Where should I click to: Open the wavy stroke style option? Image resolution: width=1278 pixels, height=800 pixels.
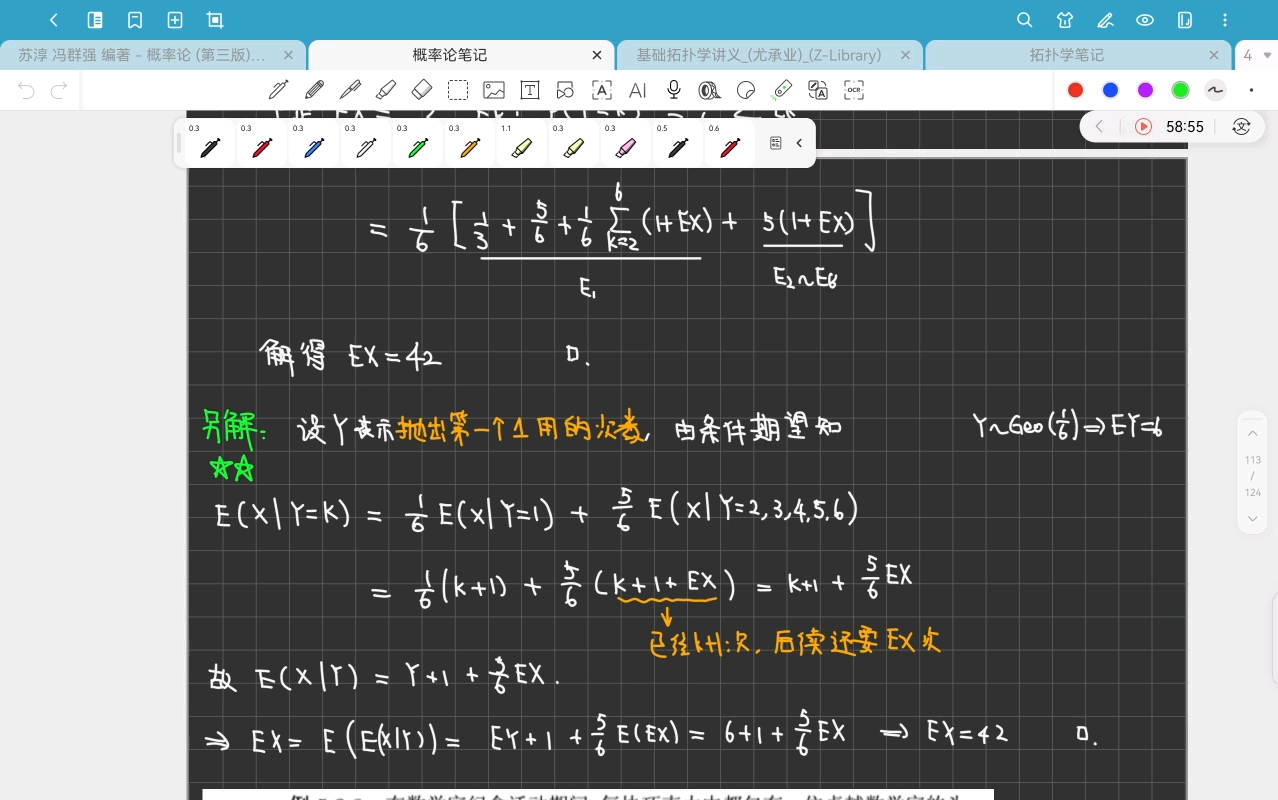pos(1215,90)
